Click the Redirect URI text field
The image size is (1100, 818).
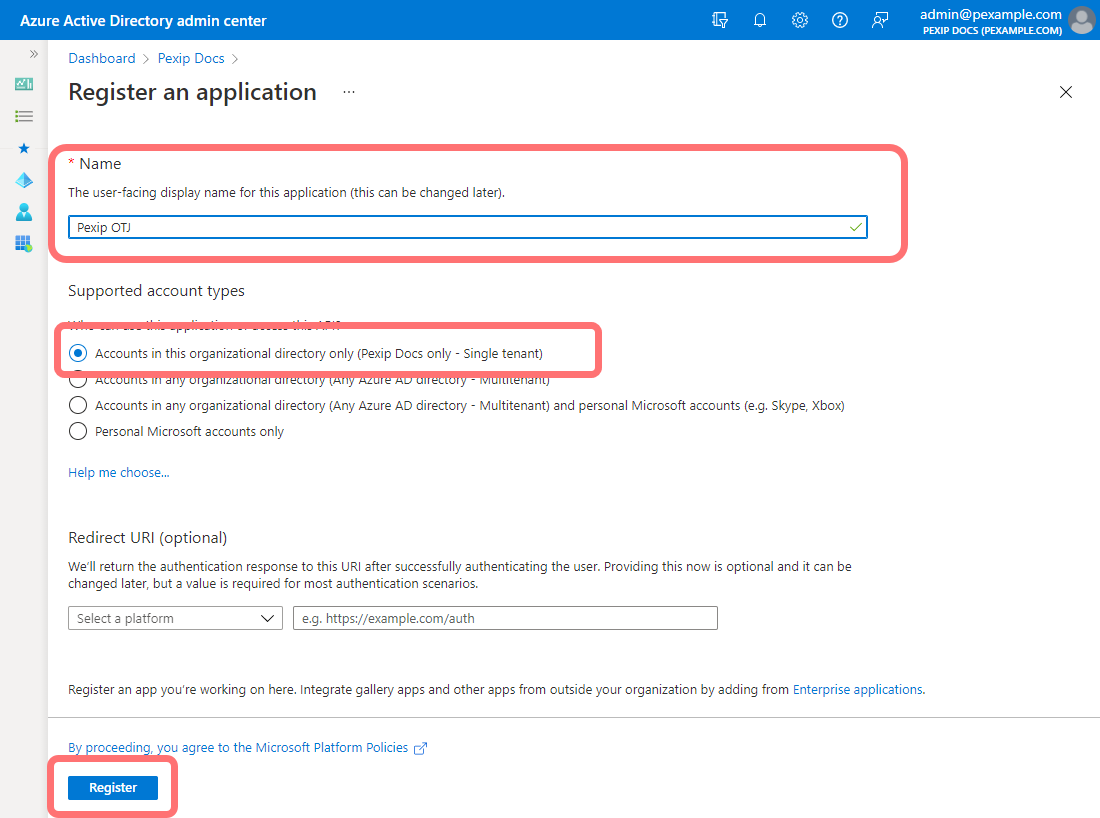click(505, 619)
